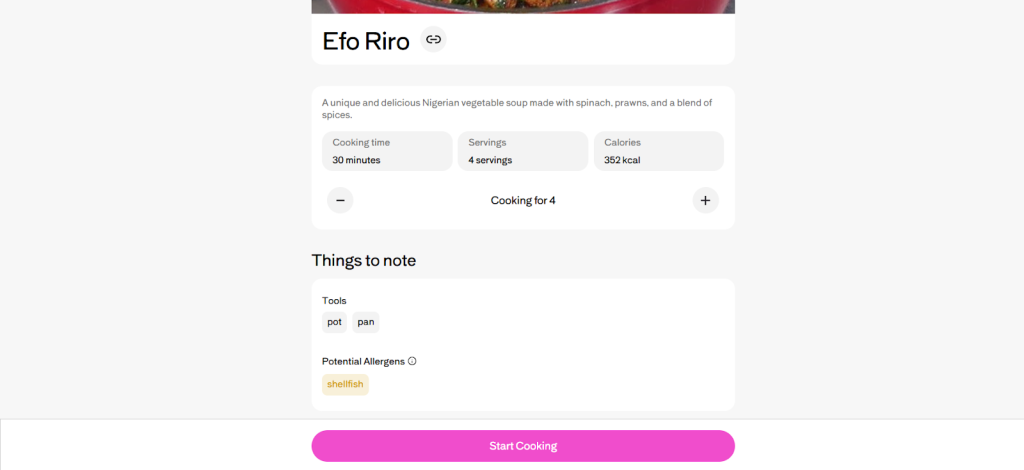This screenshot has width=1024, height=470.
Task: Click the Calories label
Action: coord(622,143)
